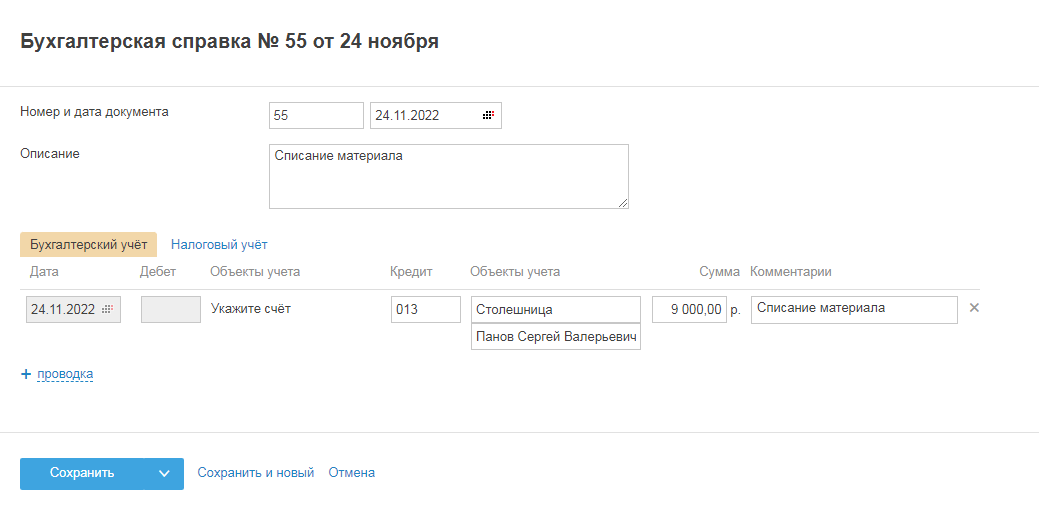Click the Панов Сергей Валерьевич field

point(555,338)
